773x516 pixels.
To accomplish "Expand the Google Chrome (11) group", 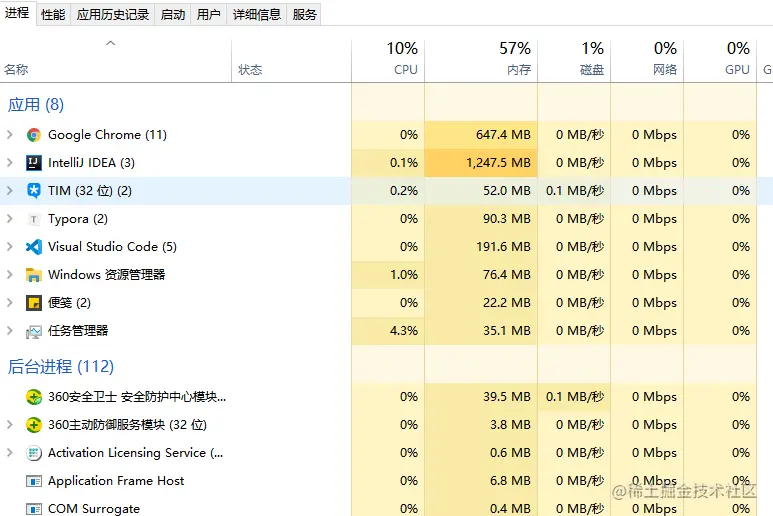I will pos(9,135).
